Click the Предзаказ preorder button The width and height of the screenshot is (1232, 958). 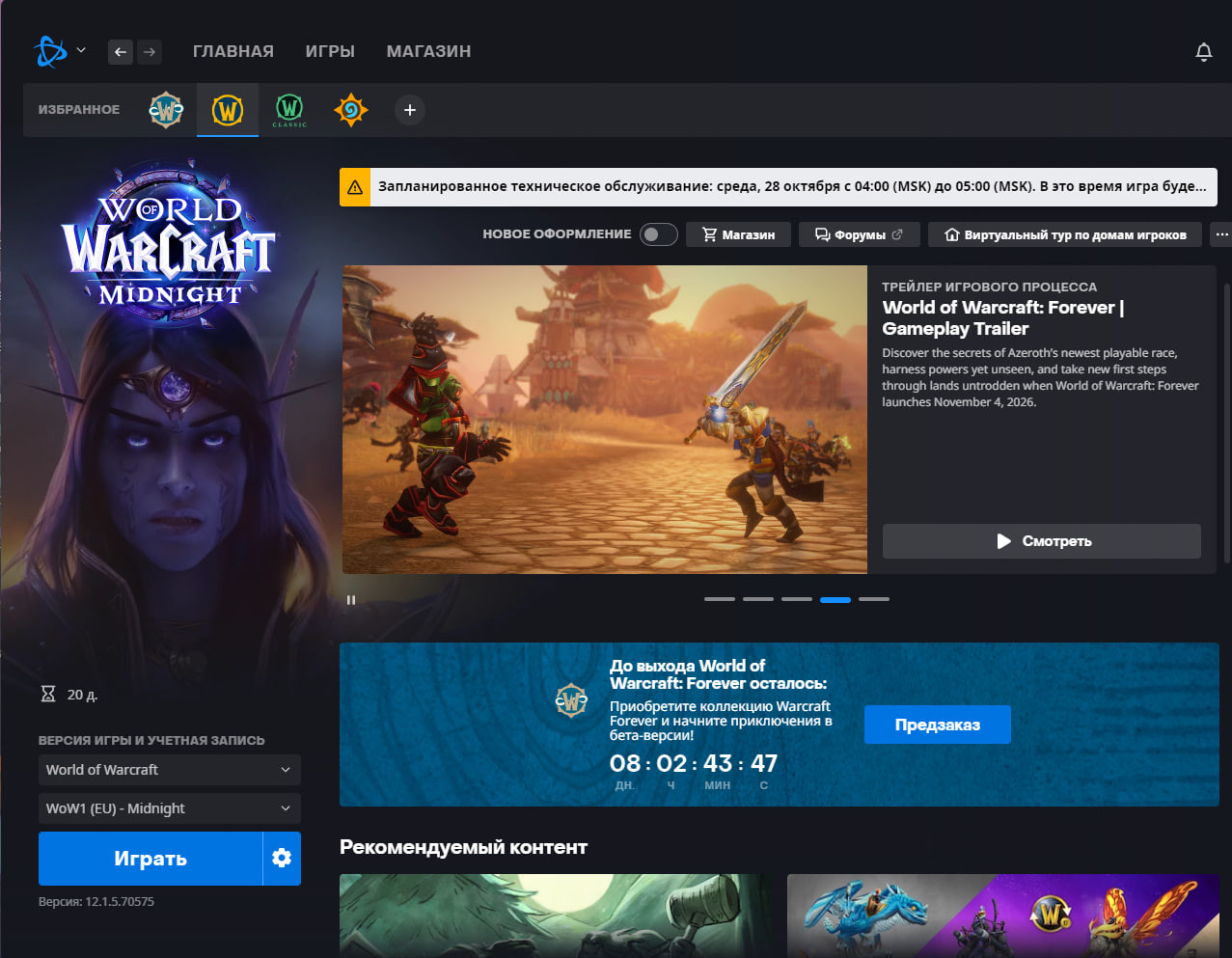[937, 725]
